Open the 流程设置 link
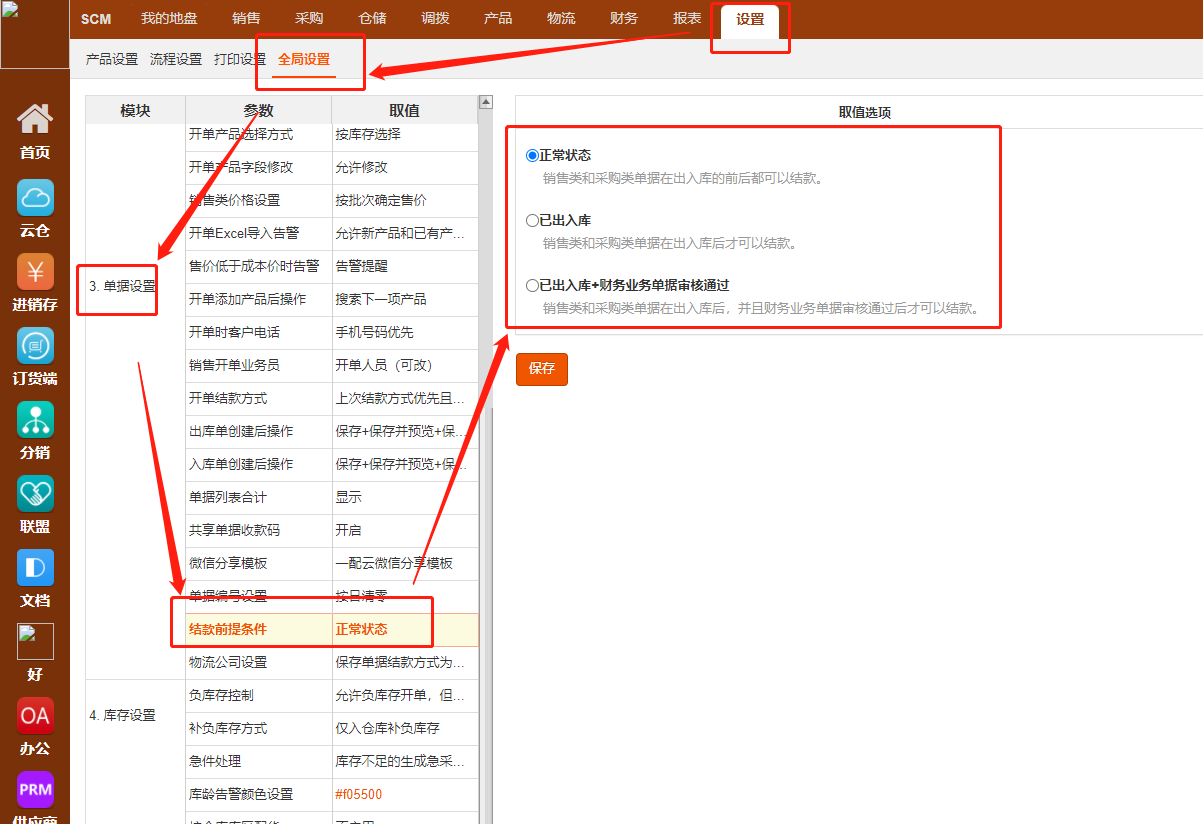Image resolution: width=1203 pixels, height=824 pixels. point(176,59)
